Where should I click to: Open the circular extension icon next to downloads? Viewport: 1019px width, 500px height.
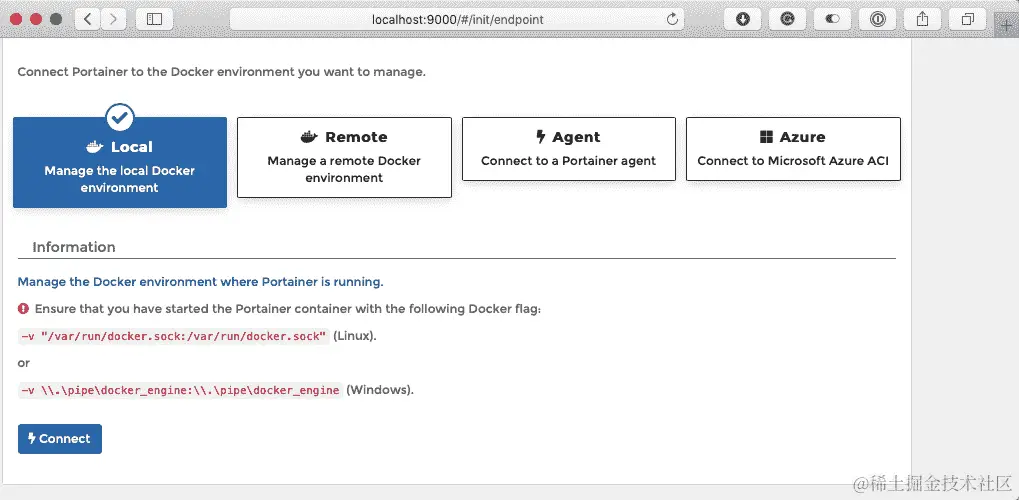click(788, 19)
